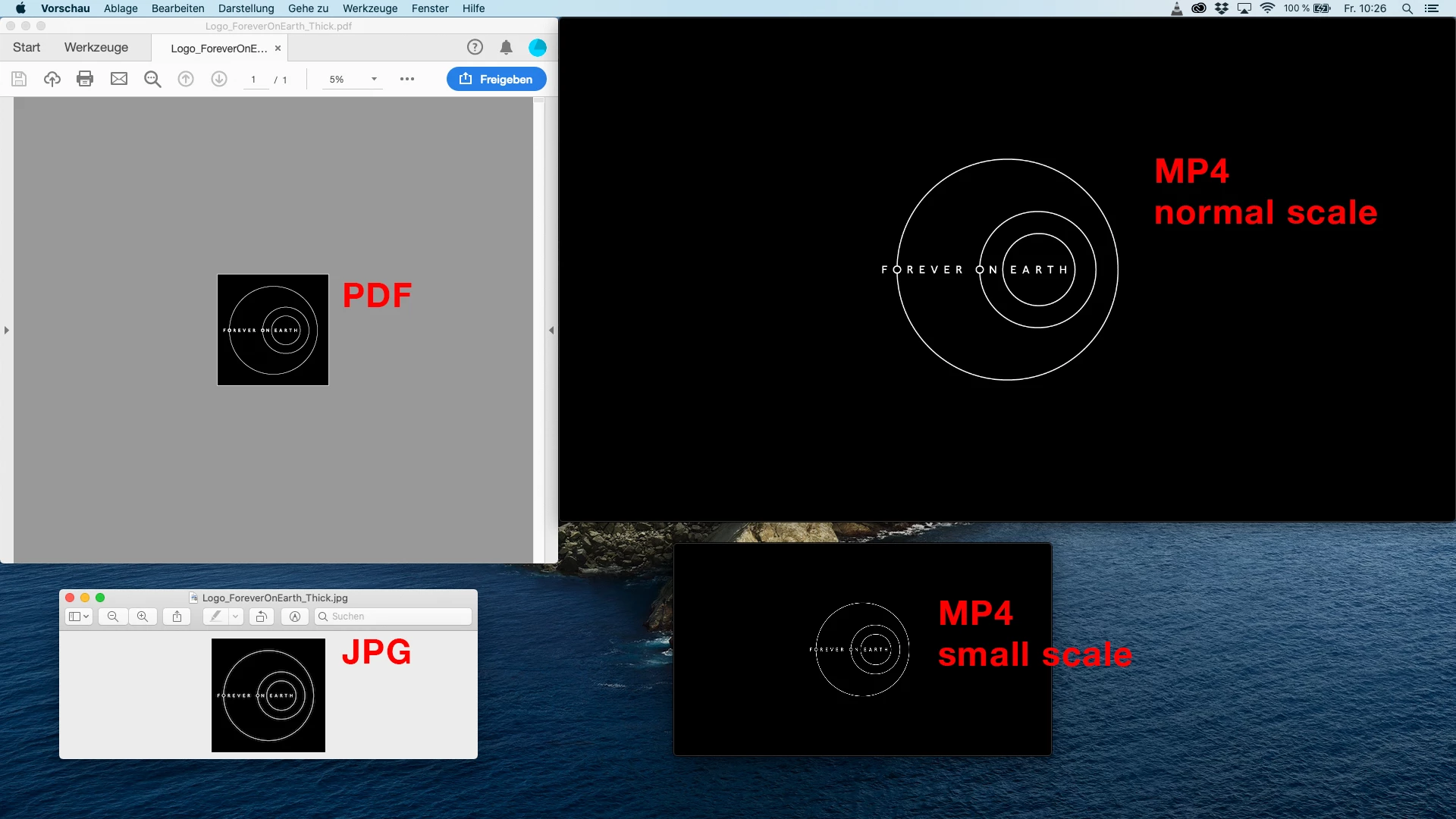
Task: Collapse the right tools pane arrow
Action: click(551, 330)
